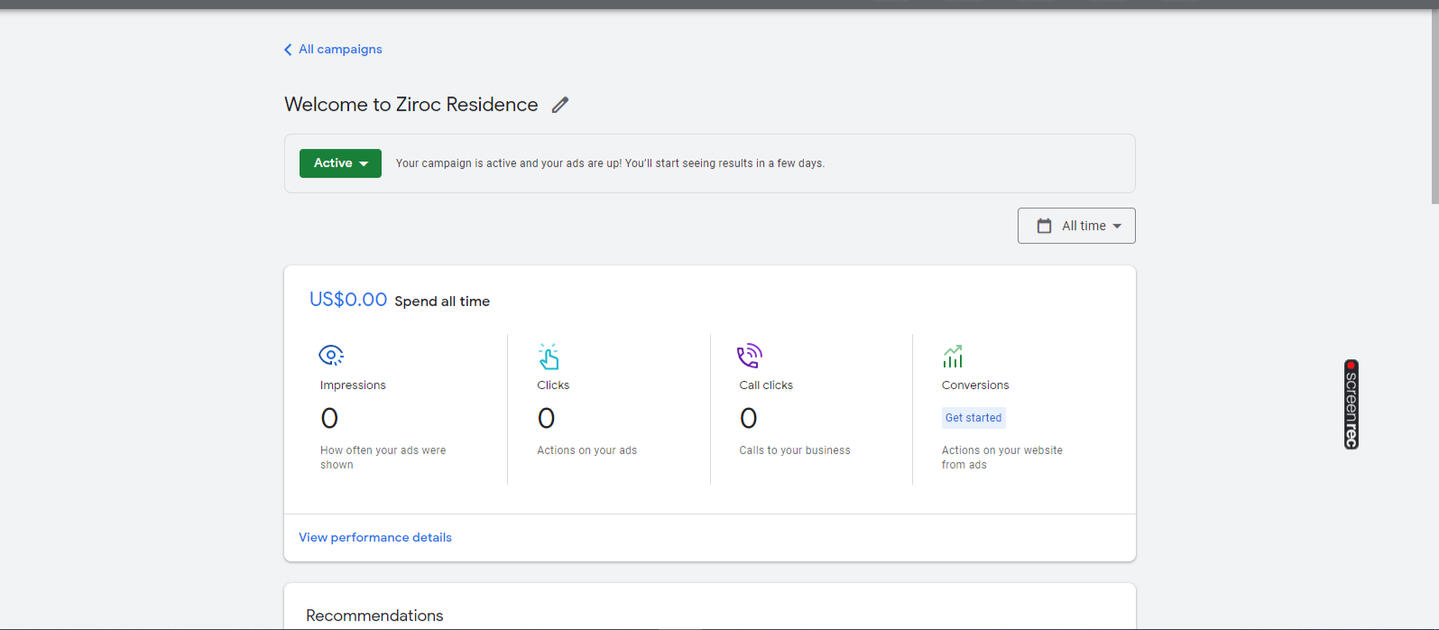
Task: Click the back chevron beside All campaigns
Action: point(288,50)
